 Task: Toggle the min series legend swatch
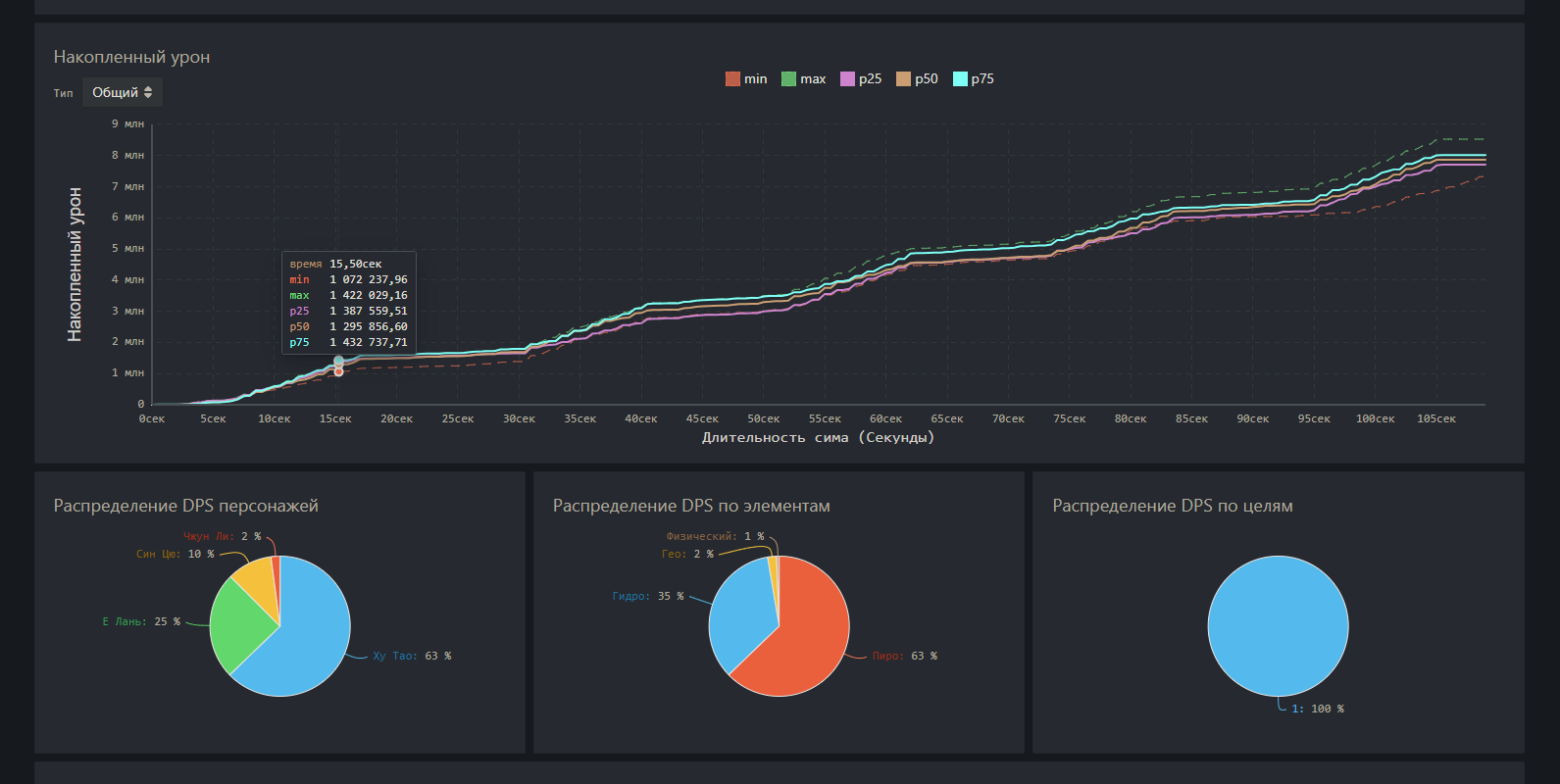[x=732, y=79]
